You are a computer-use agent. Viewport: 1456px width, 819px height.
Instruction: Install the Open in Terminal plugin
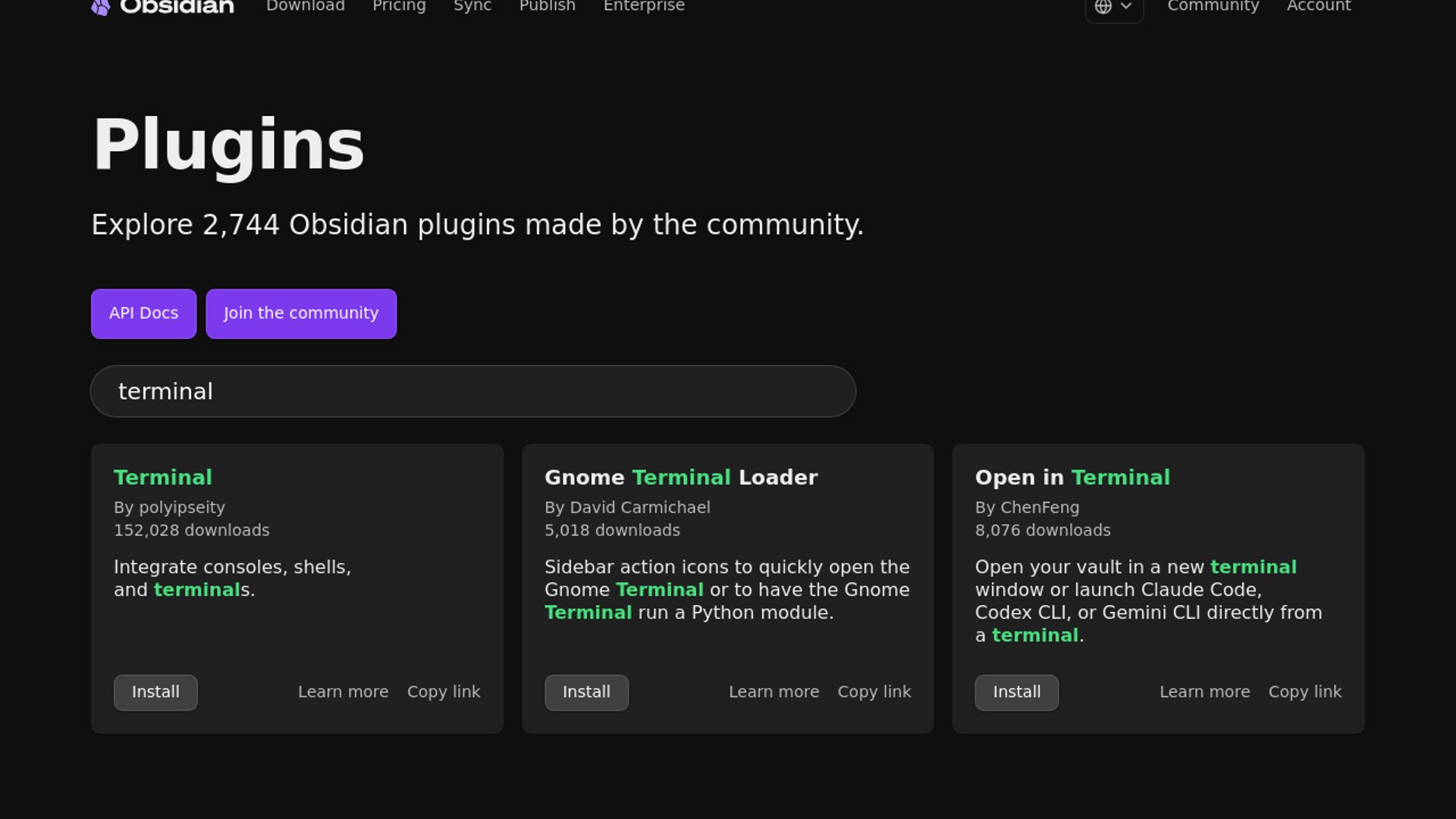tap(1016, 692)
